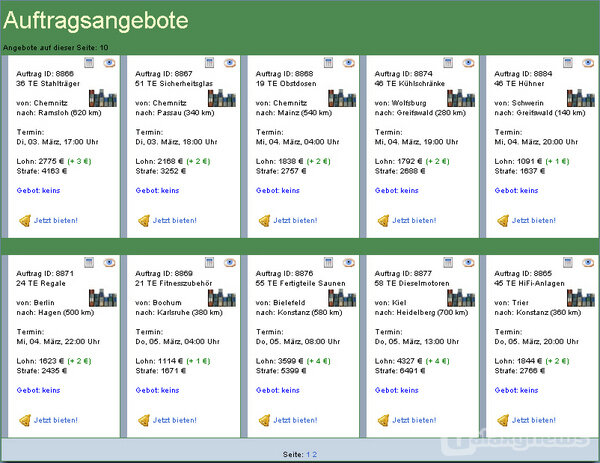Viewport: 600px width, 463px height.
Task: Go to page 1 in Seite pagination
Action: point(308,455)
